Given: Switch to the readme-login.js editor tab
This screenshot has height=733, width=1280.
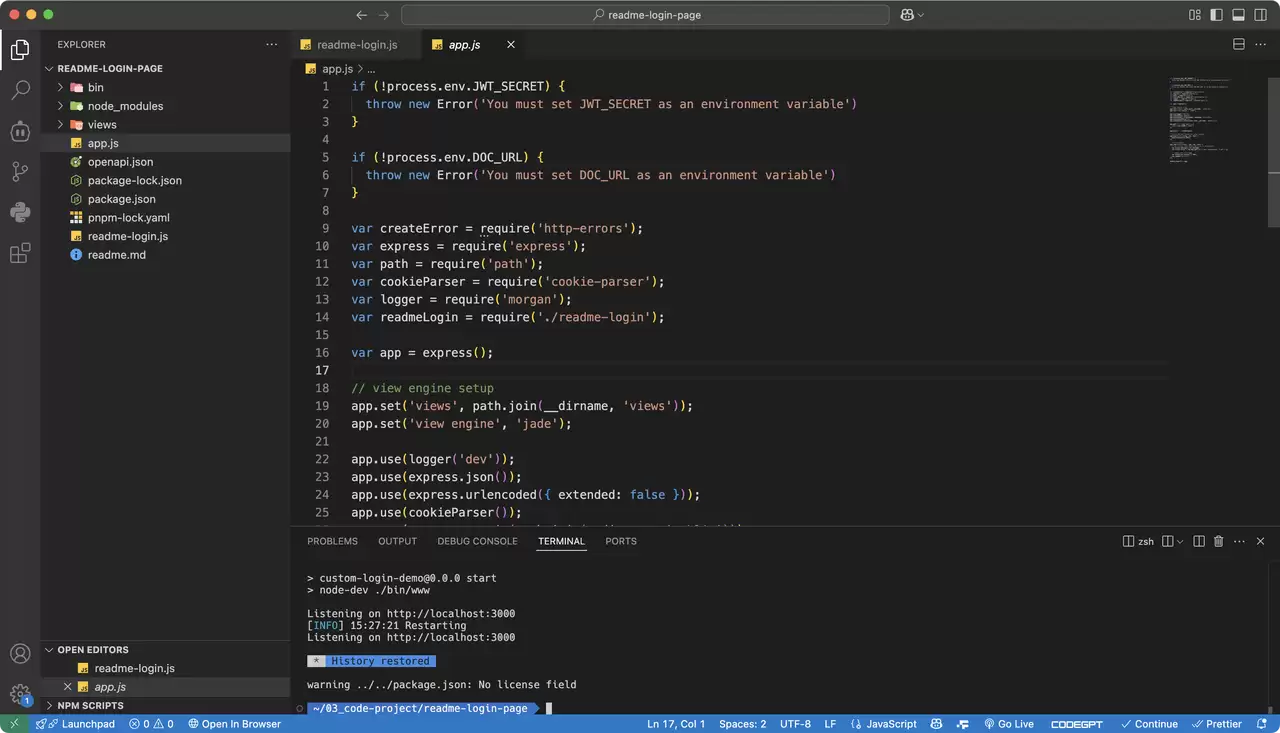Looking at the screenshot, I should tap(354, 44).
